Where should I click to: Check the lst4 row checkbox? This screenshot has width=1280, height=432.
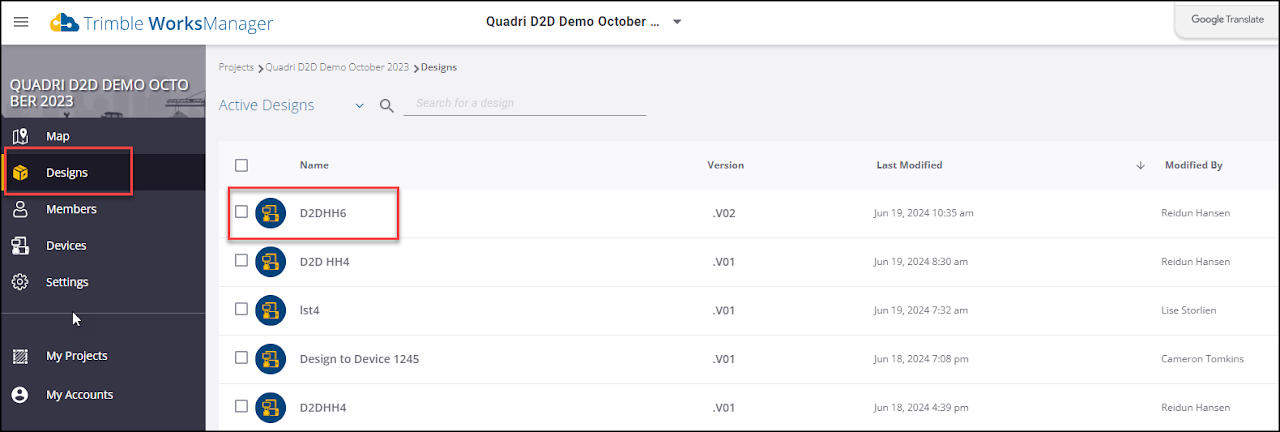pyautogui.click(x=241, y=309)
